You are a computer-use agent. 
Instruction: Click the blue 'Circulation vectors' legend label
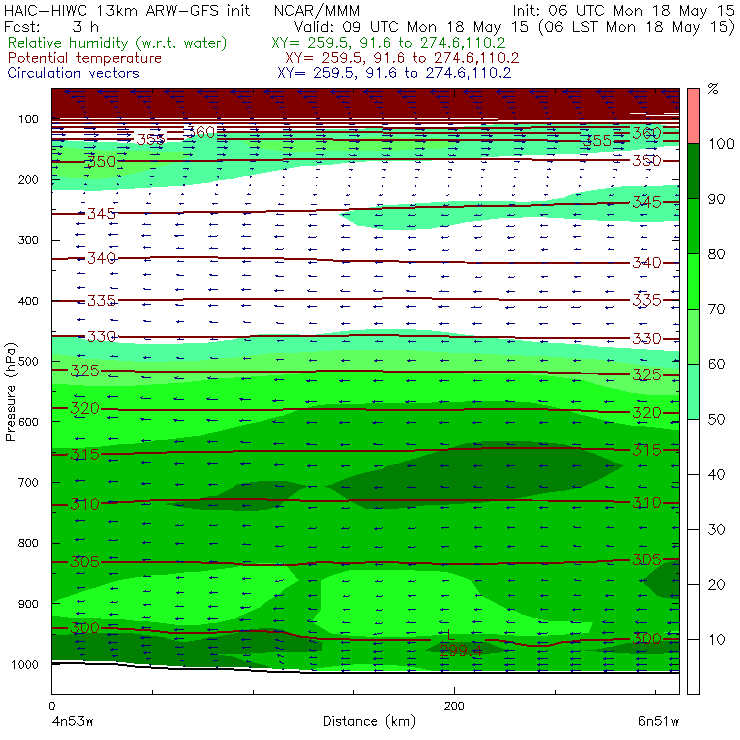[x=73, y=73]
